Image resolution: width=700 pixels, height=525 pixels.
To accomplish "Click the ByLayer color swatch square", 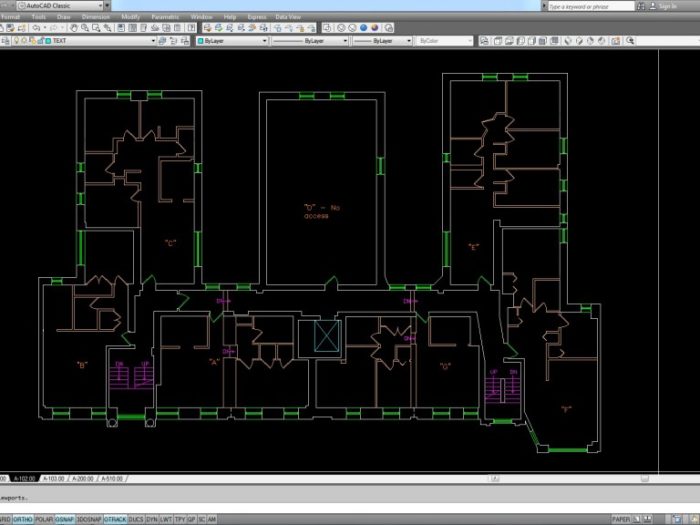I will coord(200,41).
